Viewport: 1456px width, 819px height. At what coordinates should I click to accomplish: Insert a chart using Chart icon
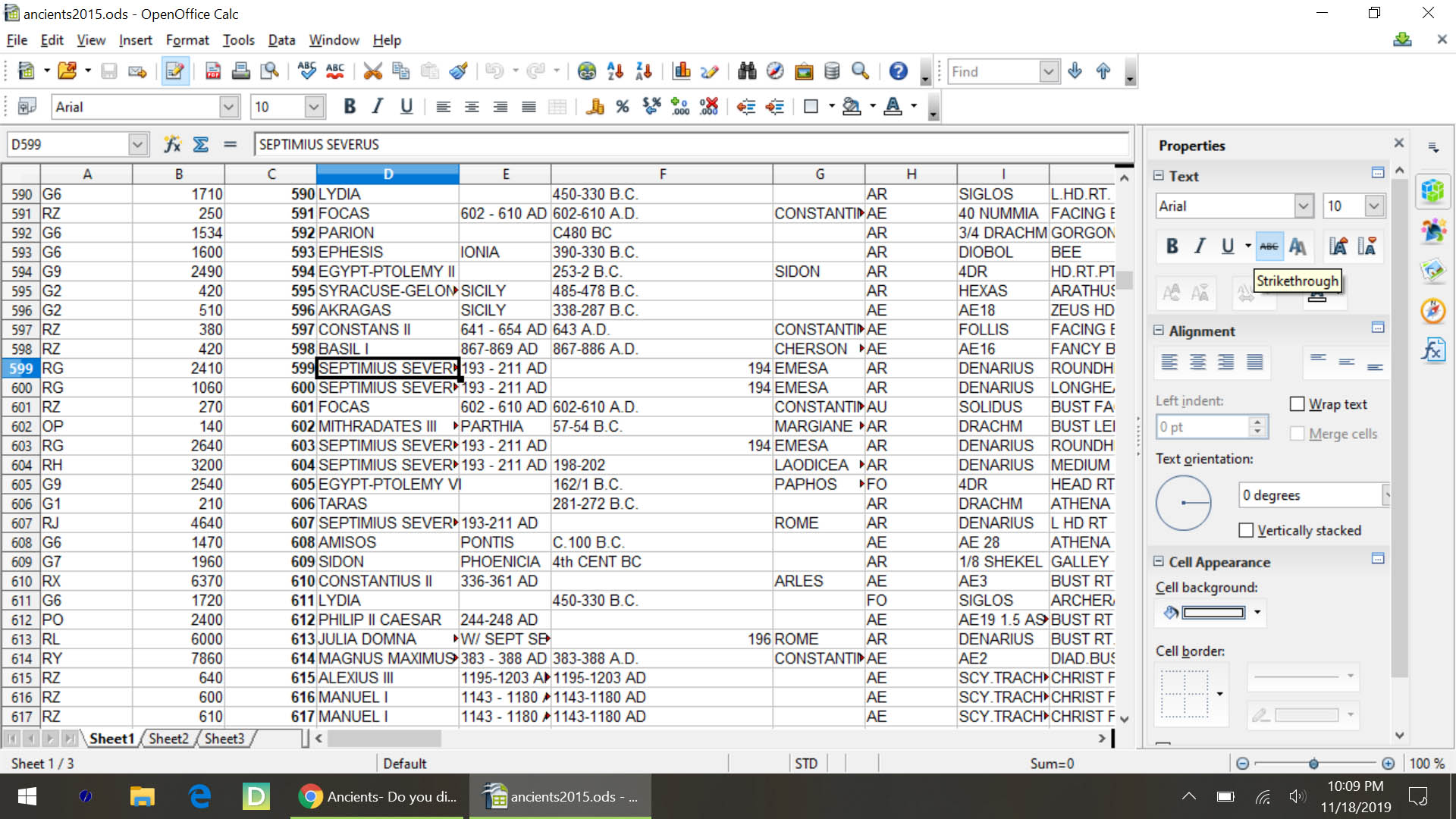coord(681,71)
